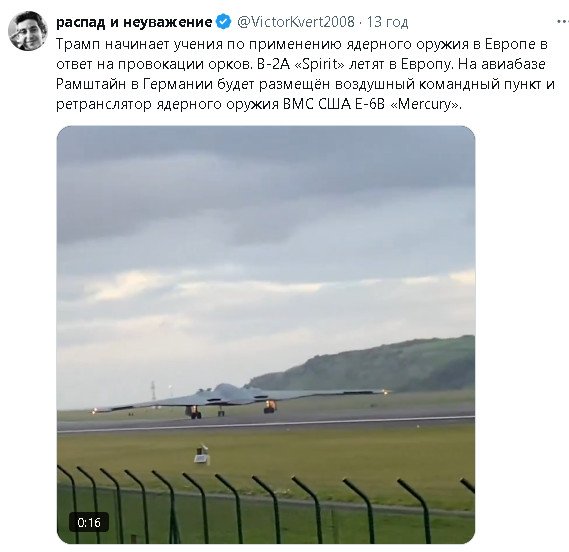
Task: Click the antenna tower behind the bomber
Action: pos(153,391)
